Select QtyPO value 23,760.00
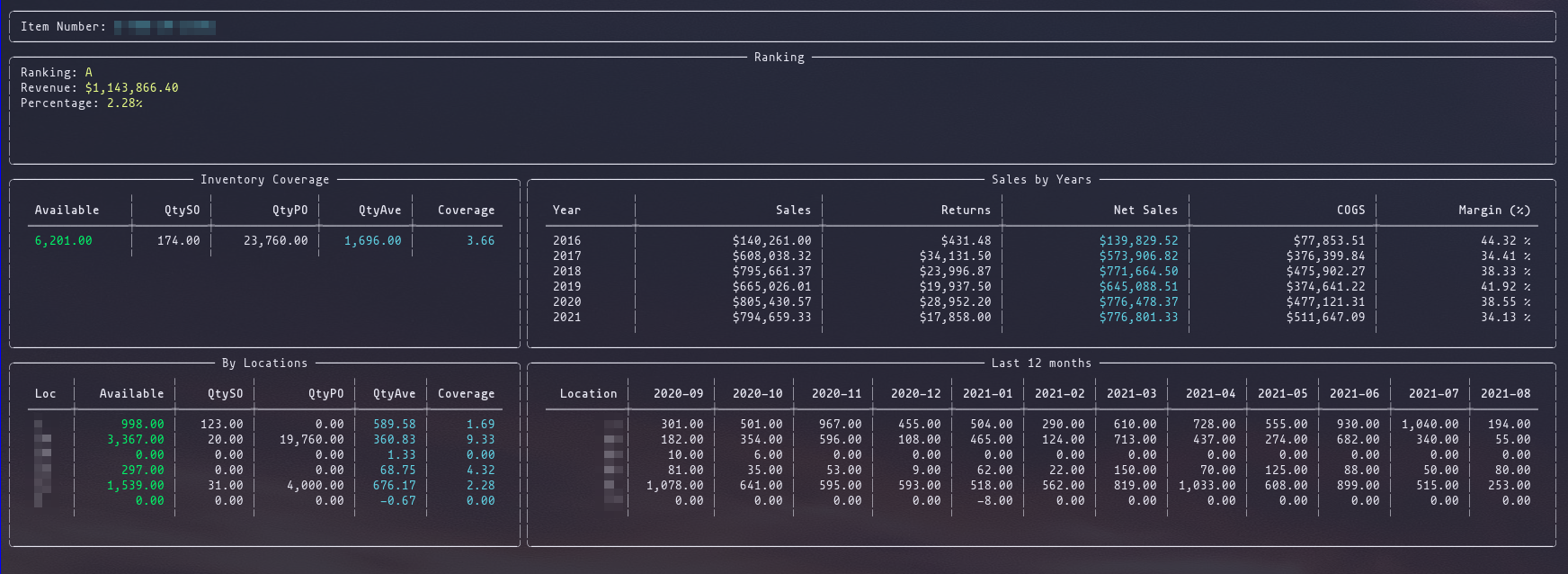The height and width of the screenshot is (574, 1568). 276,241
